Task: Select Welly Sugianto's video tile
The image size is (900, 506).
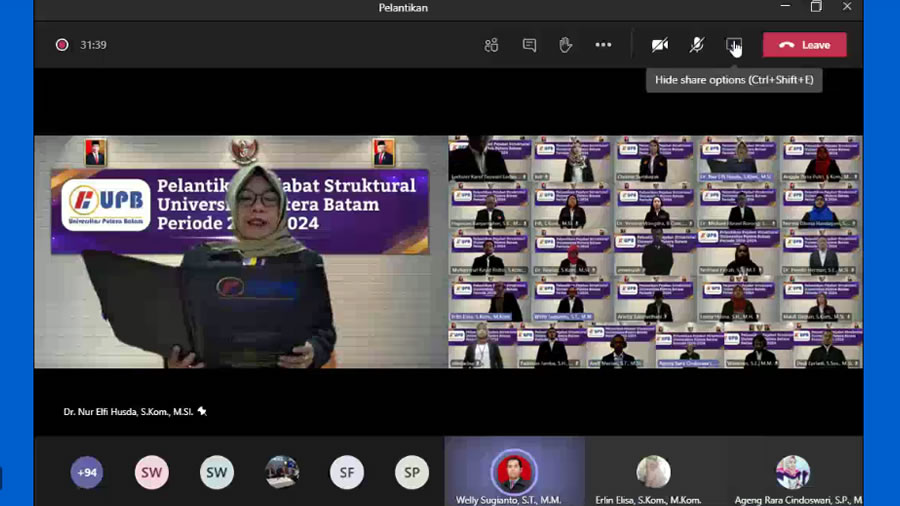Action: (x=514, y=471)
